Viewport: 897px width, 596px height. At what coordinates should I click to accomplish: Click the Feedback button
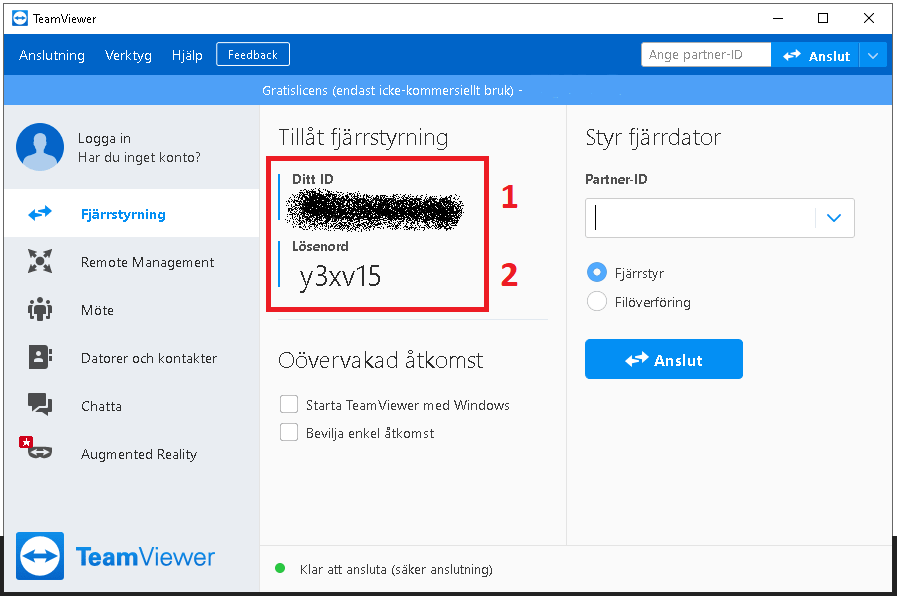pyautogui.click(x=253, y=54)
